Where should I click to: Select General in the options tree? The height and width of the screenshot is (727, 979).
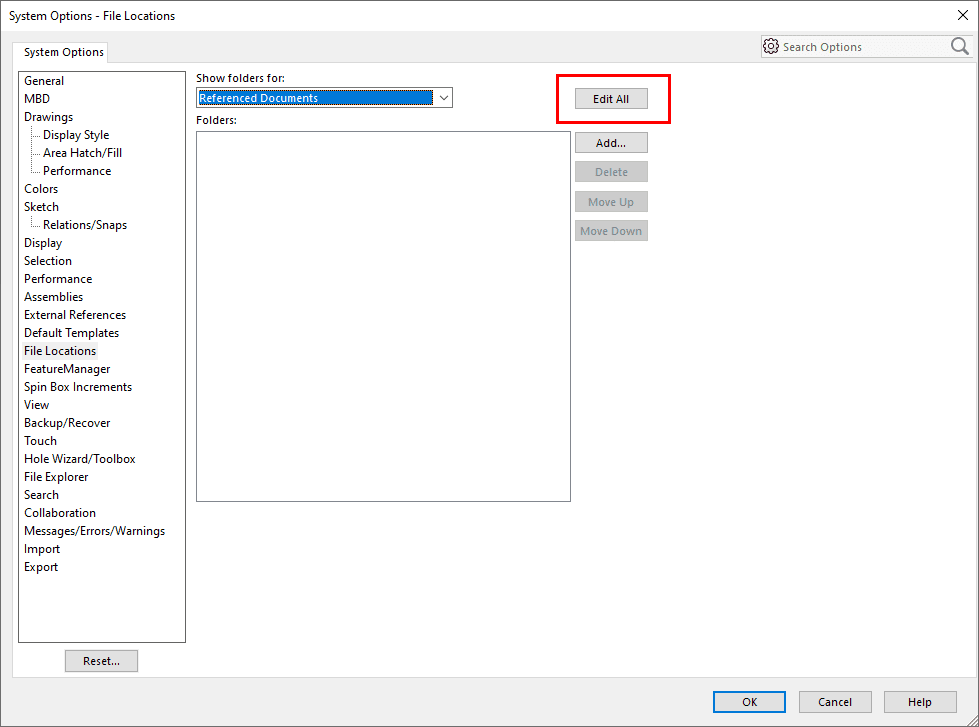coord(44,81)
